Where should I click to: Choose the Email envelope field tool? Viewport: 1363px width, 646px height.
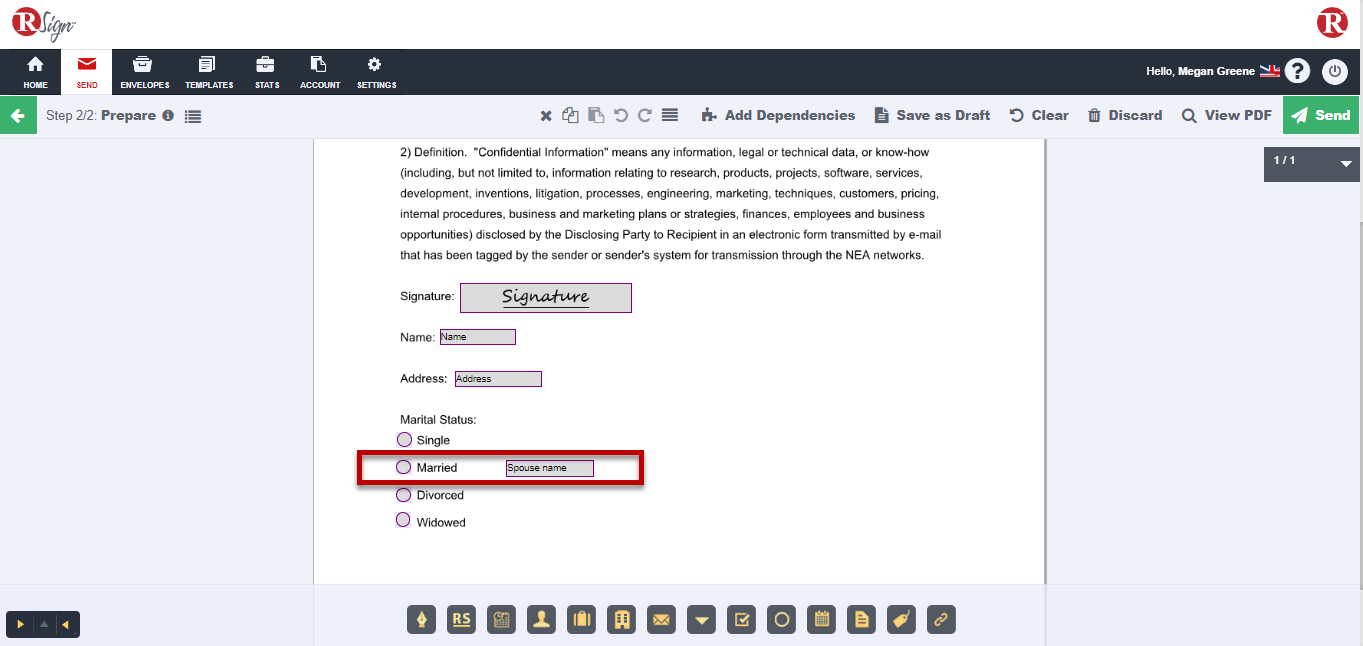click(662, 620)
